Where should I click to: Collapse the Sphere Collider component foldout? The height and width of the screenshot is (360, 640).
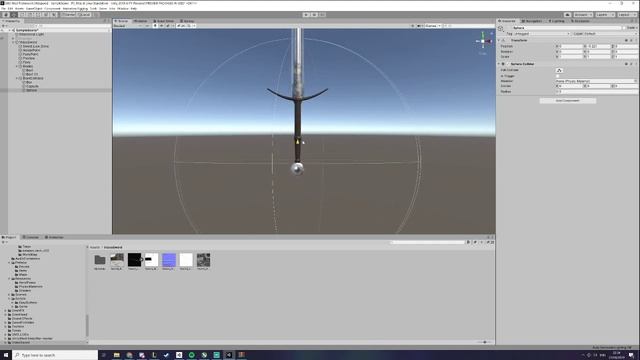click(499, 64)
